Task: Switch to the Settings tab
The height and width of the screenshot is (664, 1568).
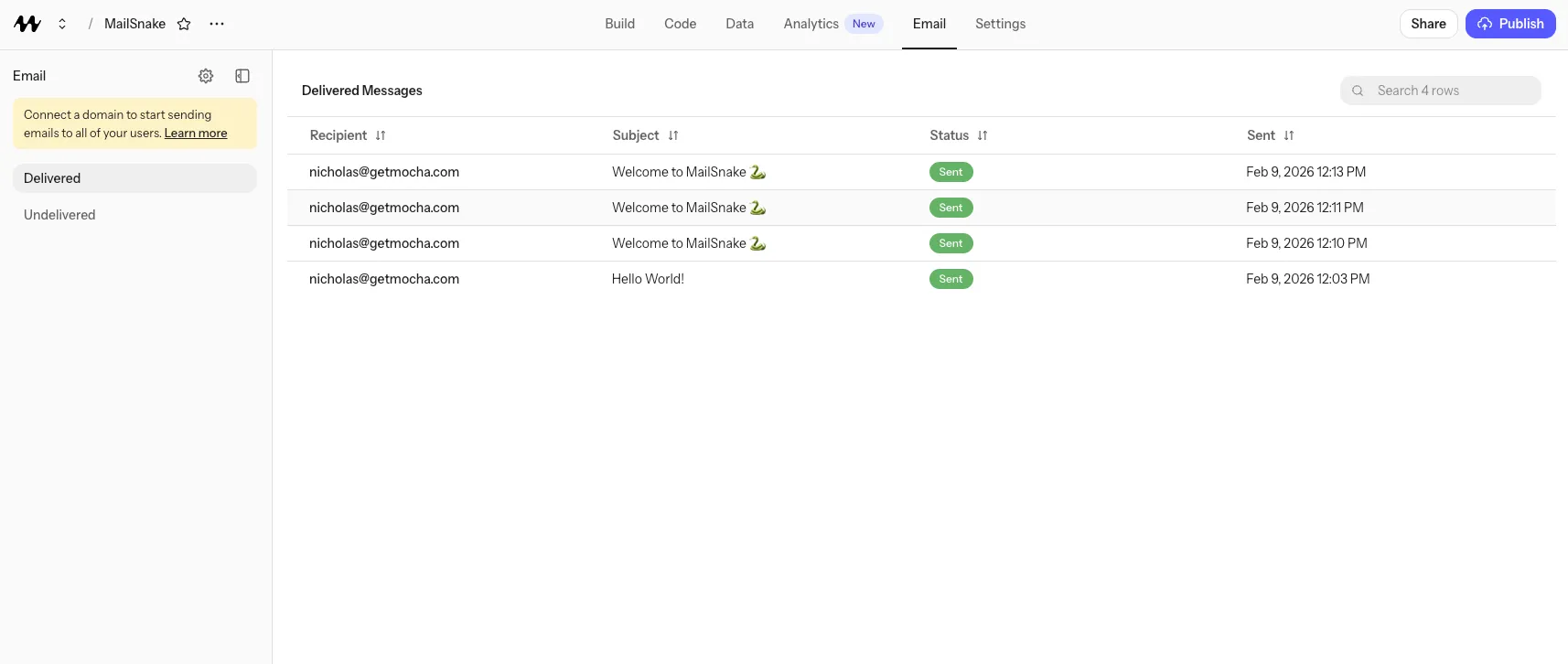Action: point(1000,24)
